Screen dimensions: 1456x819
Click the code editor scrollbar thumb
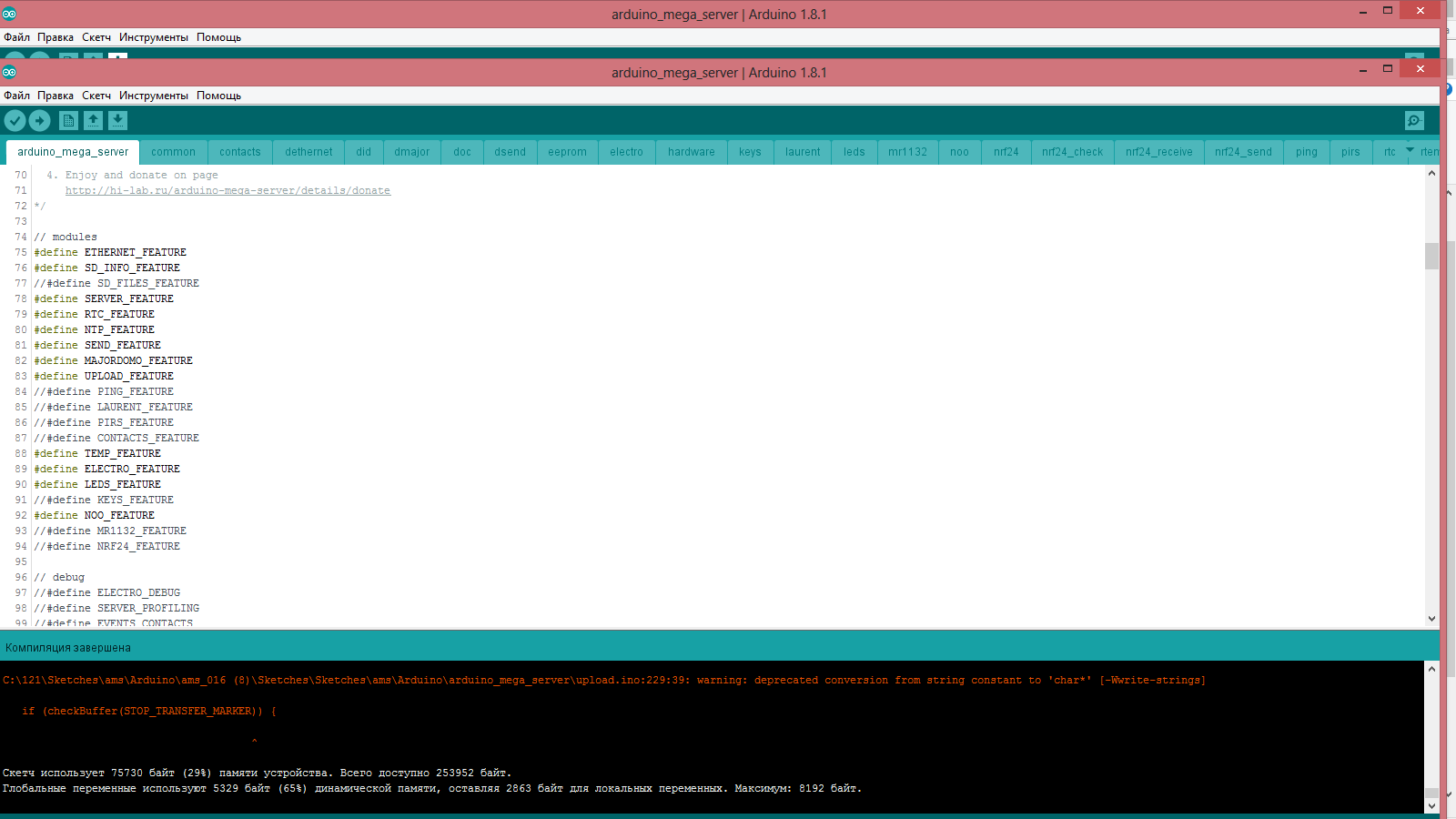coord(1431,256)
